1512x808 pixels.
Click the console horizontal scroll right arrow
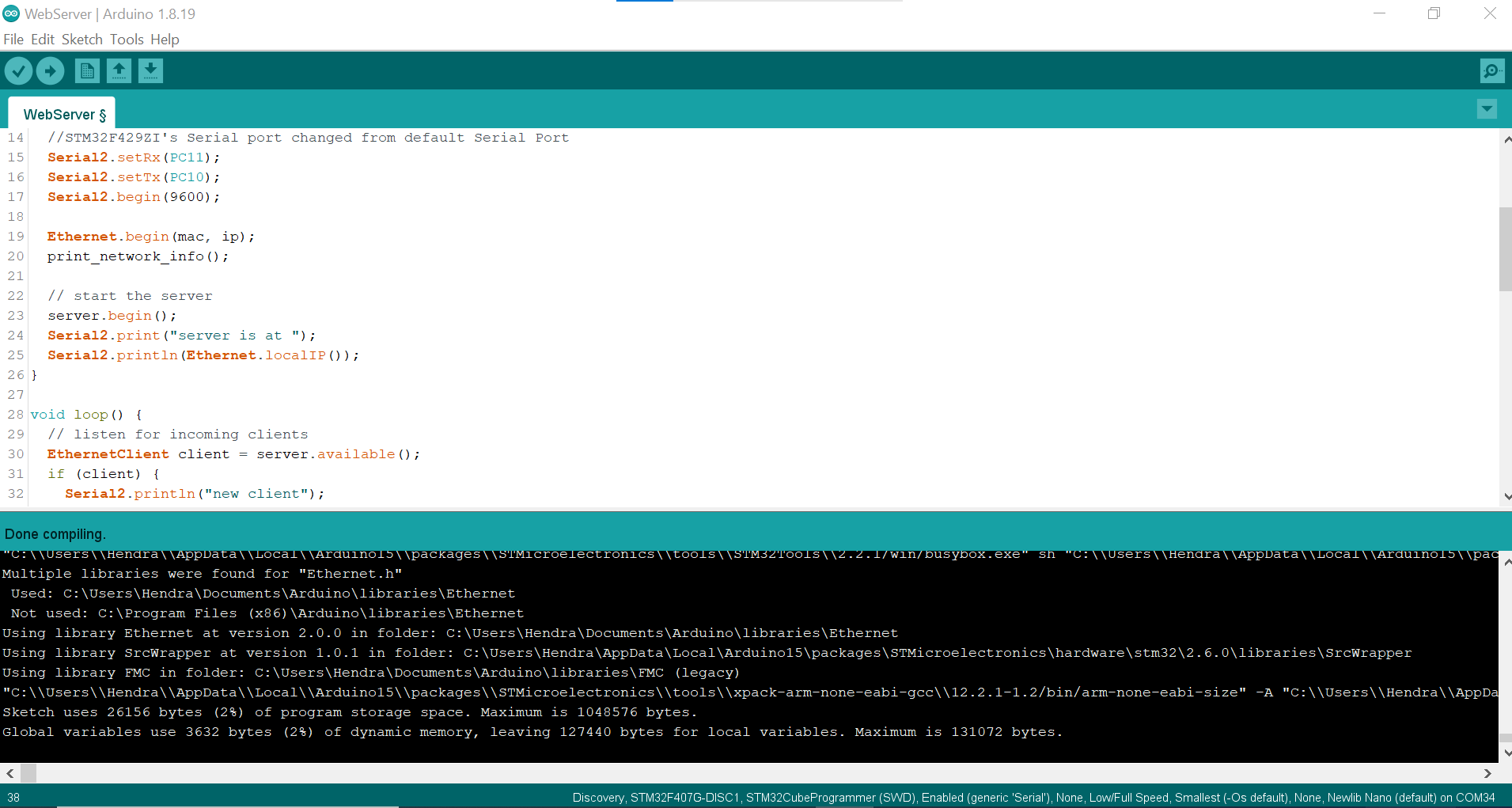click(1487, 773)
